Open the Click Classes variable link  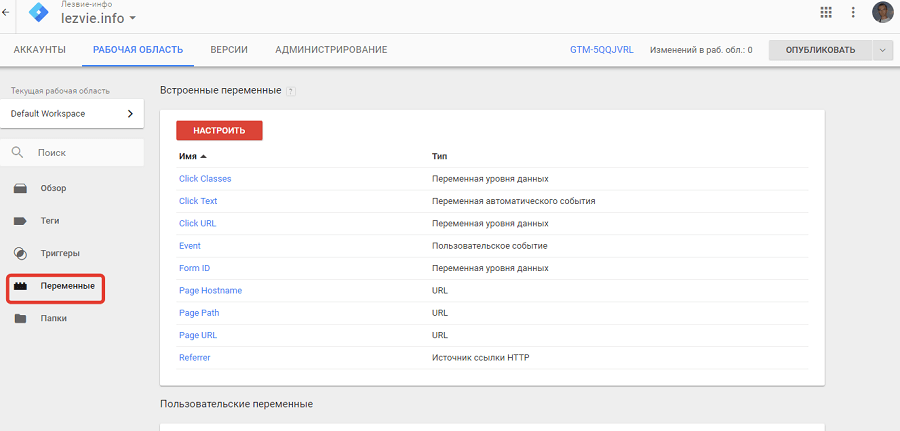205,179
